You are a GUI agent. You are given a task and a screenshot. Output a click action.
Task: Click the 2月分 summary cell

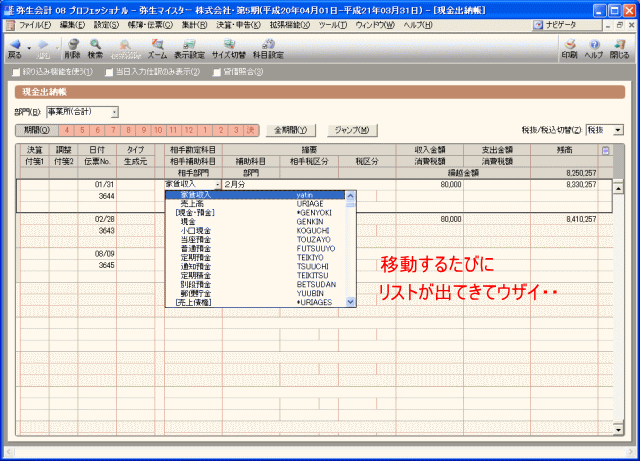click(x=309, y=185)
